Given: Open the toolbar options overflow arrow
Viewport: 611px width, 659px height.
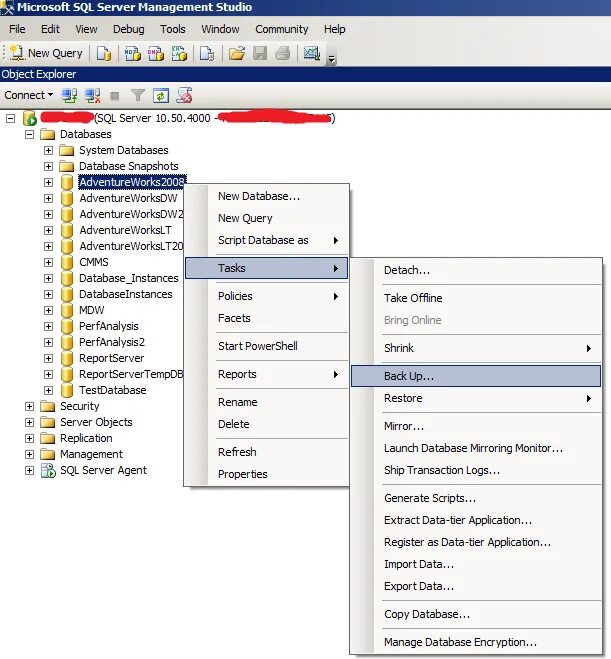Looking at the screenshot, I should coord(332,59).
